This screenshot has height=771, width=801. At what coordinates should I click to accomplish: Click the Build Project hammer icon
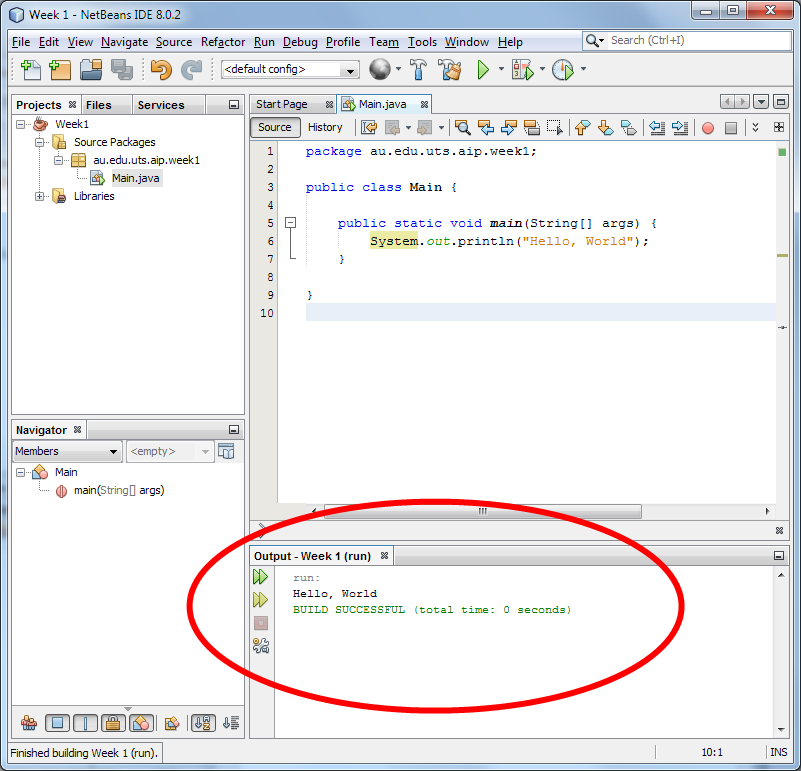pos(419,70)
